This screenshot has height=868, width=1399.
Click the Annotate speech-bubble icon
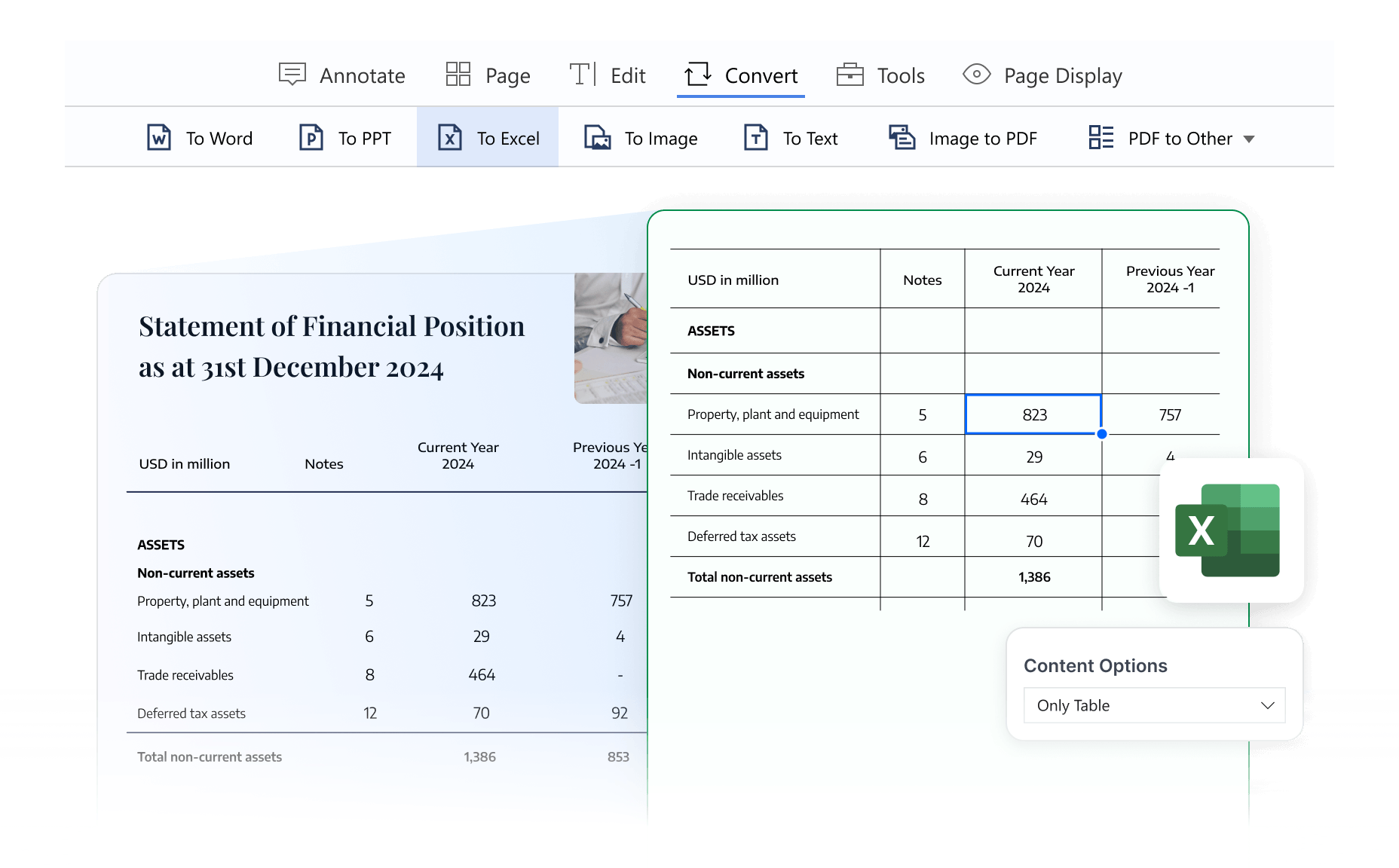pos(292,74)
